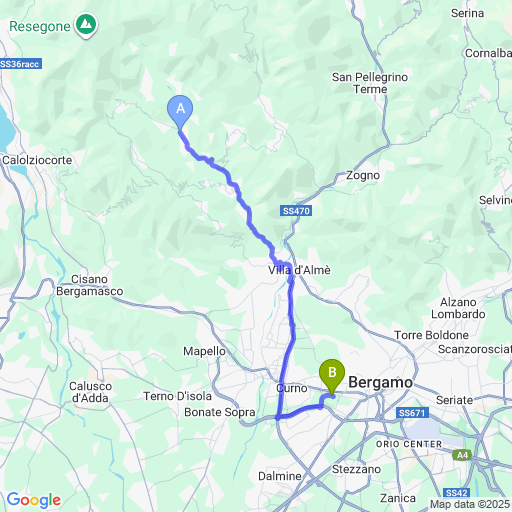
Task: Select the San Pellegrino Terme label
Action: [x=370, y=83]
